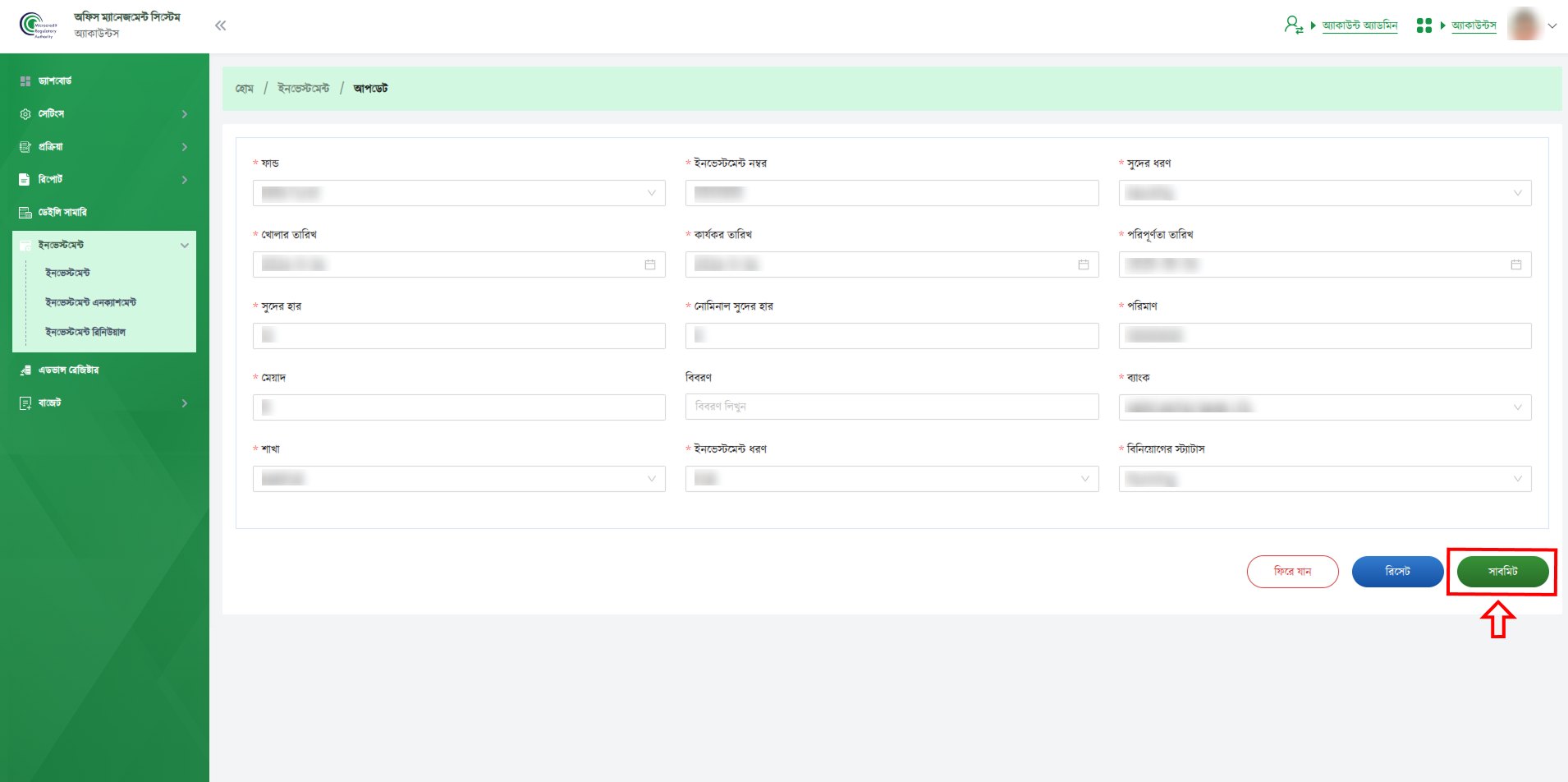
Task: Click the বিবরণ text input field
Action: [892, 407]
